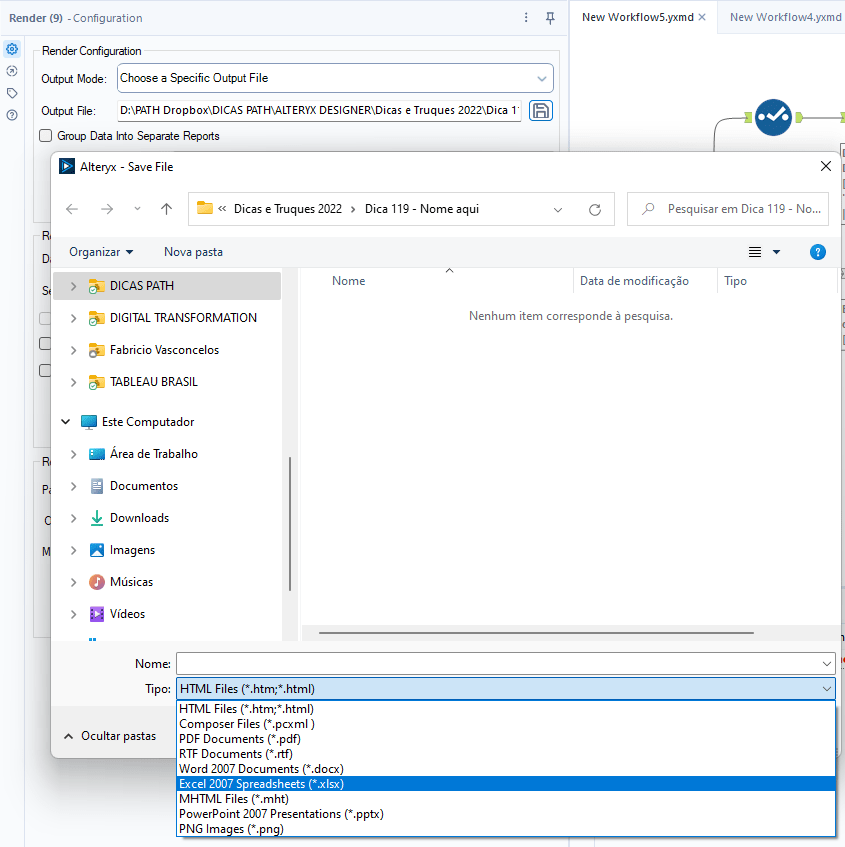This screenshot has width=845, height=847.
Task: Expand the address bar path history
Action: coord(558,210)
